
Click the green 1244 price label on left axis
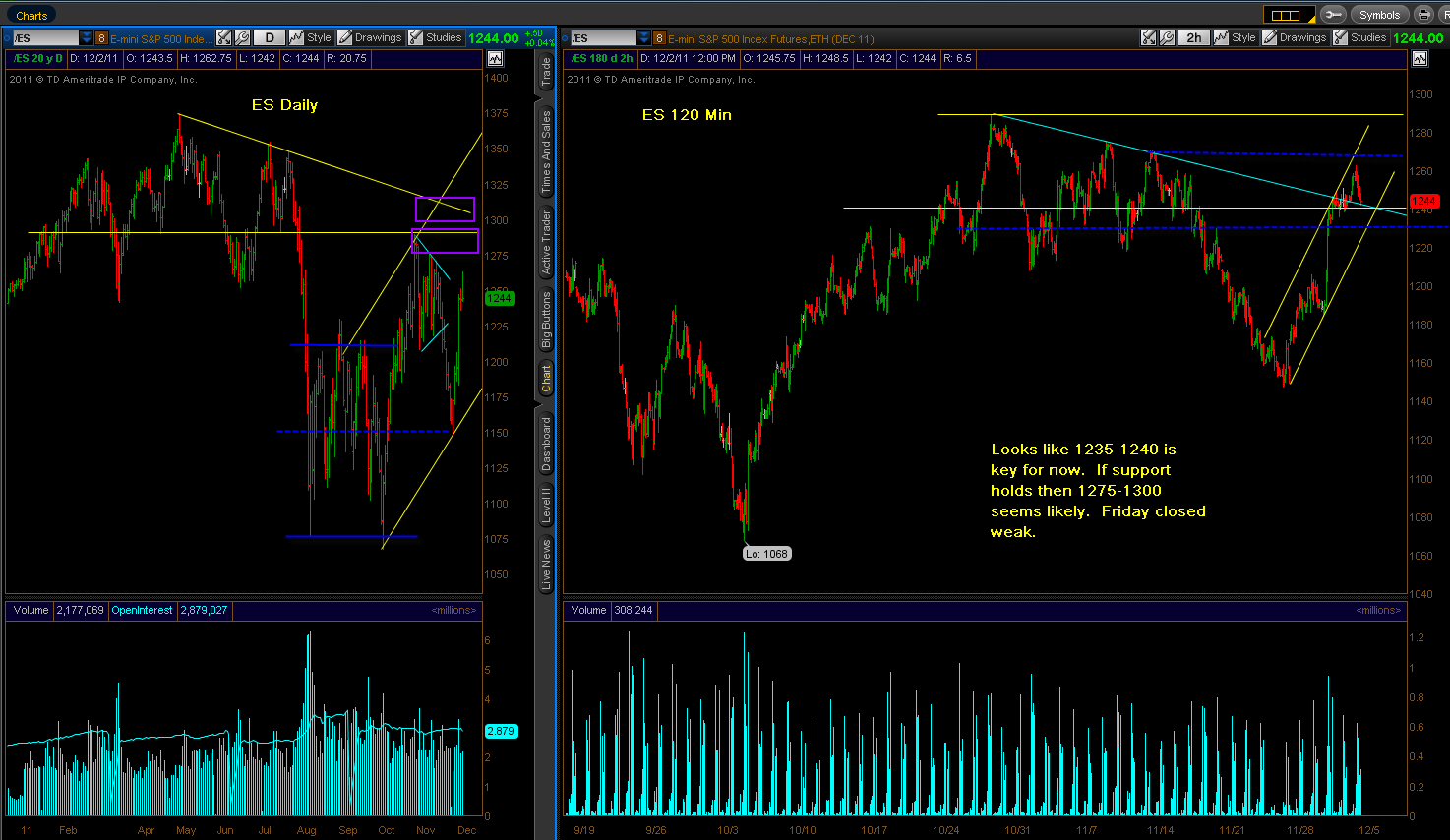500,298
